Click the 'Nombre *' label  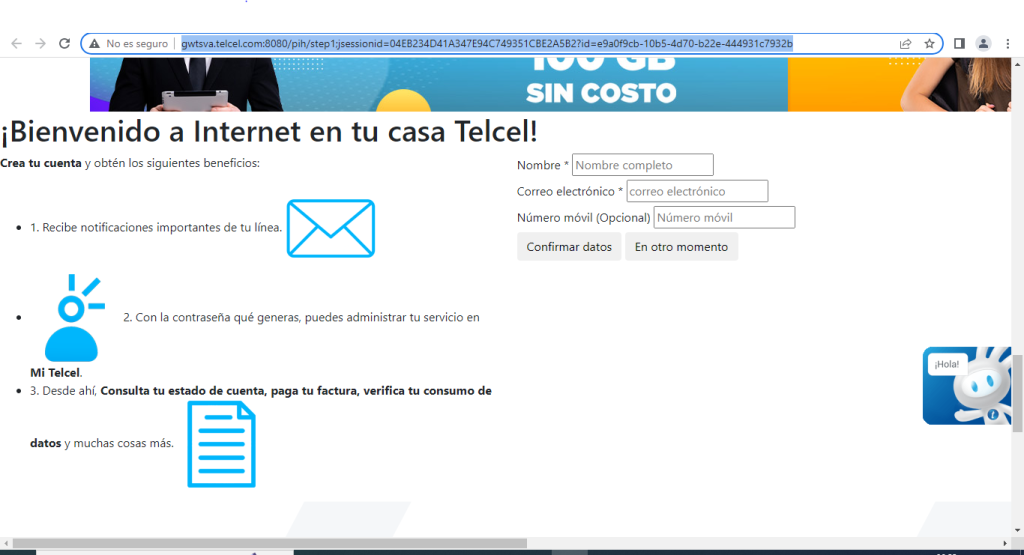(x=543, y=165)
